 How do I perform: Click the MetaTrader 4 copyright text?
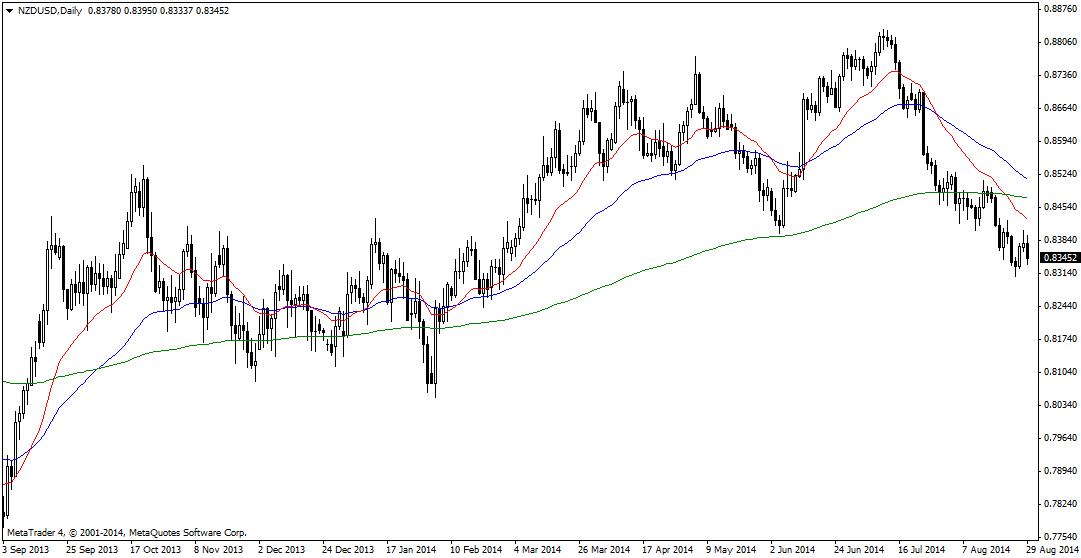click(125, 533)
